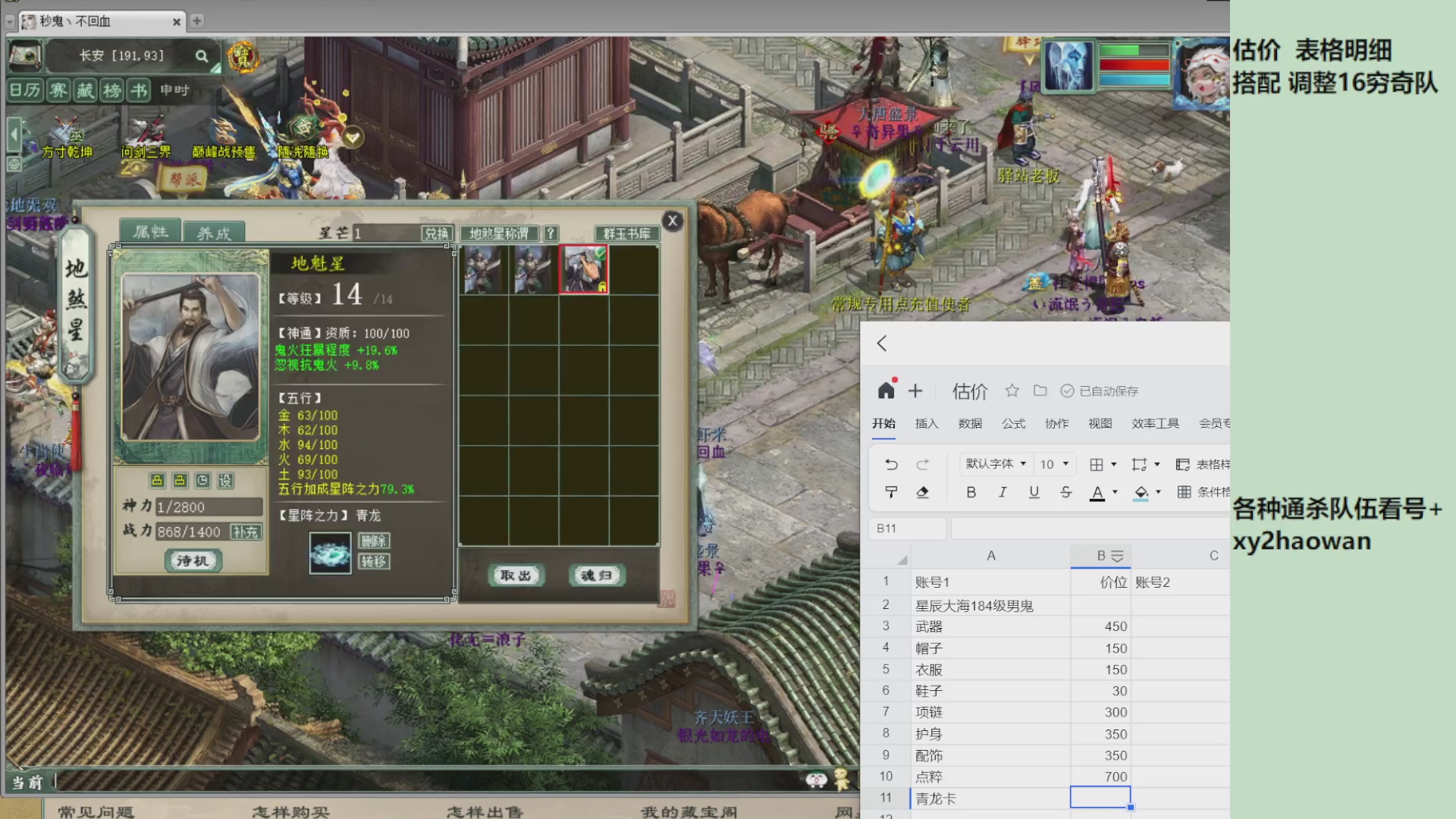Toggle bold formatting
The image size is (1456, 819).
click(971, 492)
